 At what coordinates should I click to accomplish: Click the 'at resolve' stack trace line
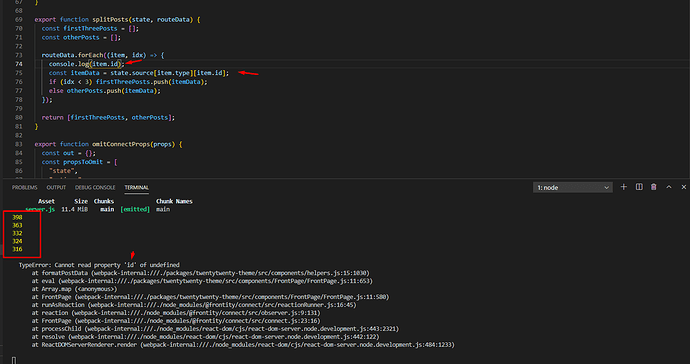pos(205,337)
